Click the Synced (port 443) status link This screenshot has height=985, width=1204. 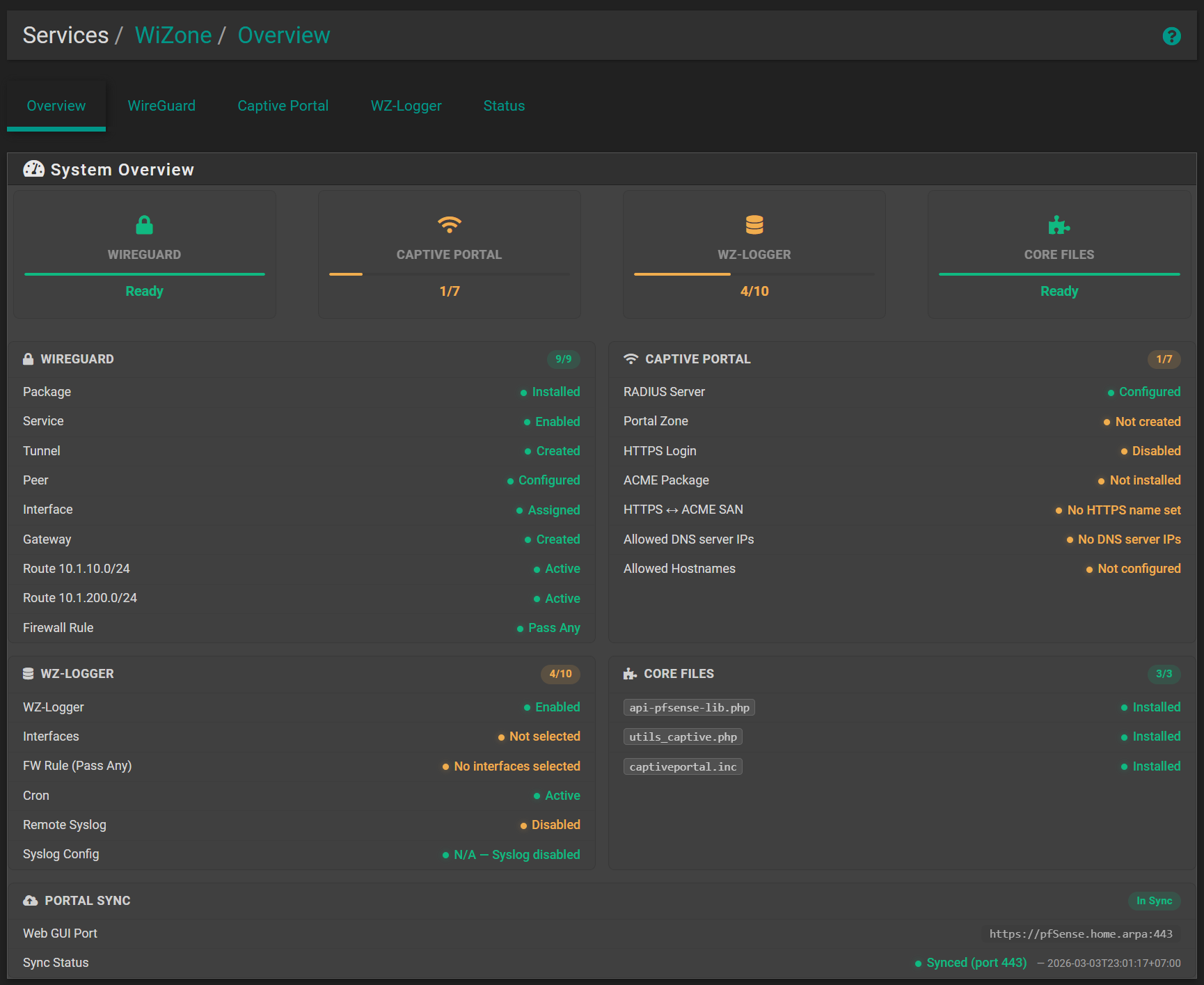pos(976,962)
